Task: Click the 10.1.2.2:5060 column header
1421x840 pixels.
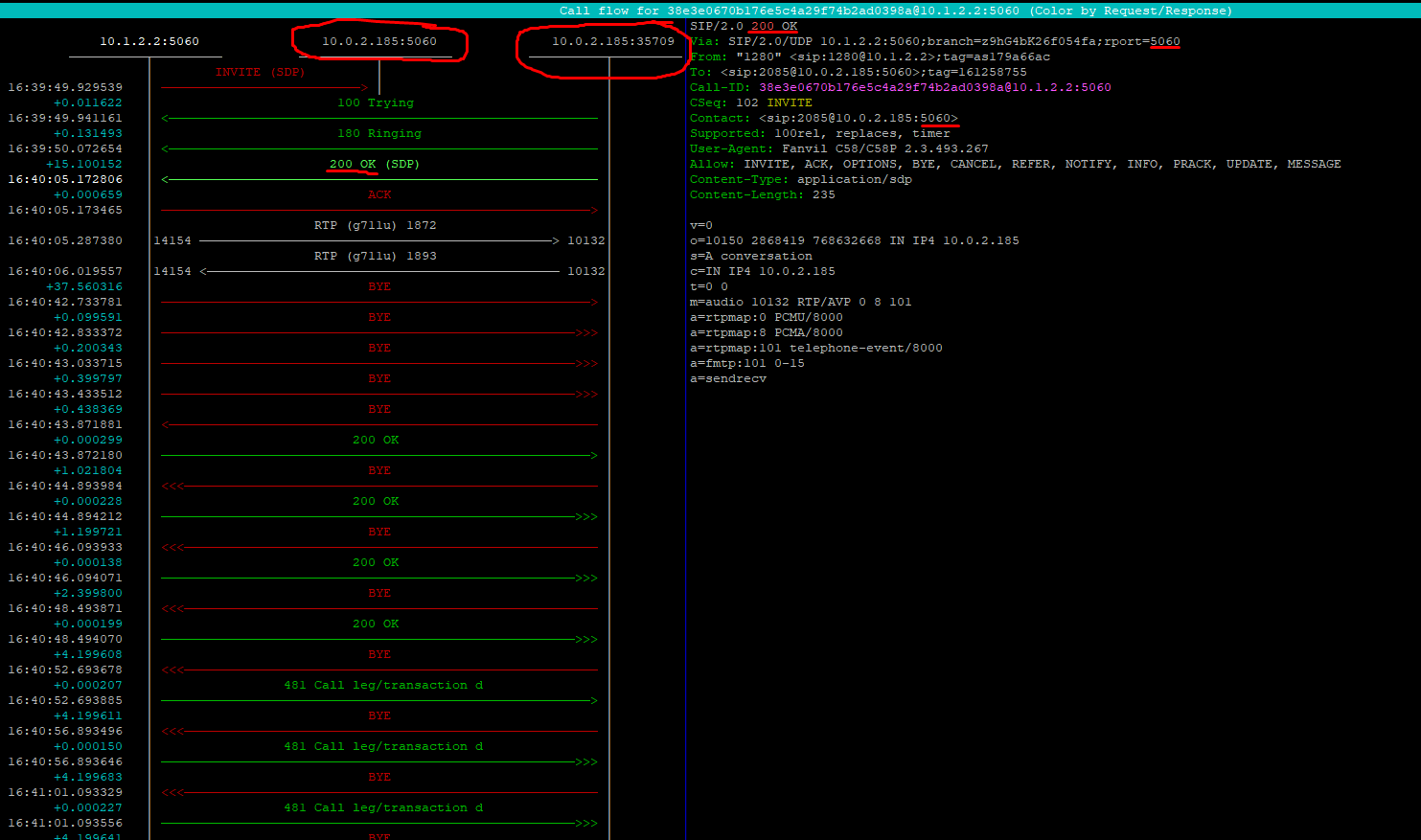Action: (149, 42)
